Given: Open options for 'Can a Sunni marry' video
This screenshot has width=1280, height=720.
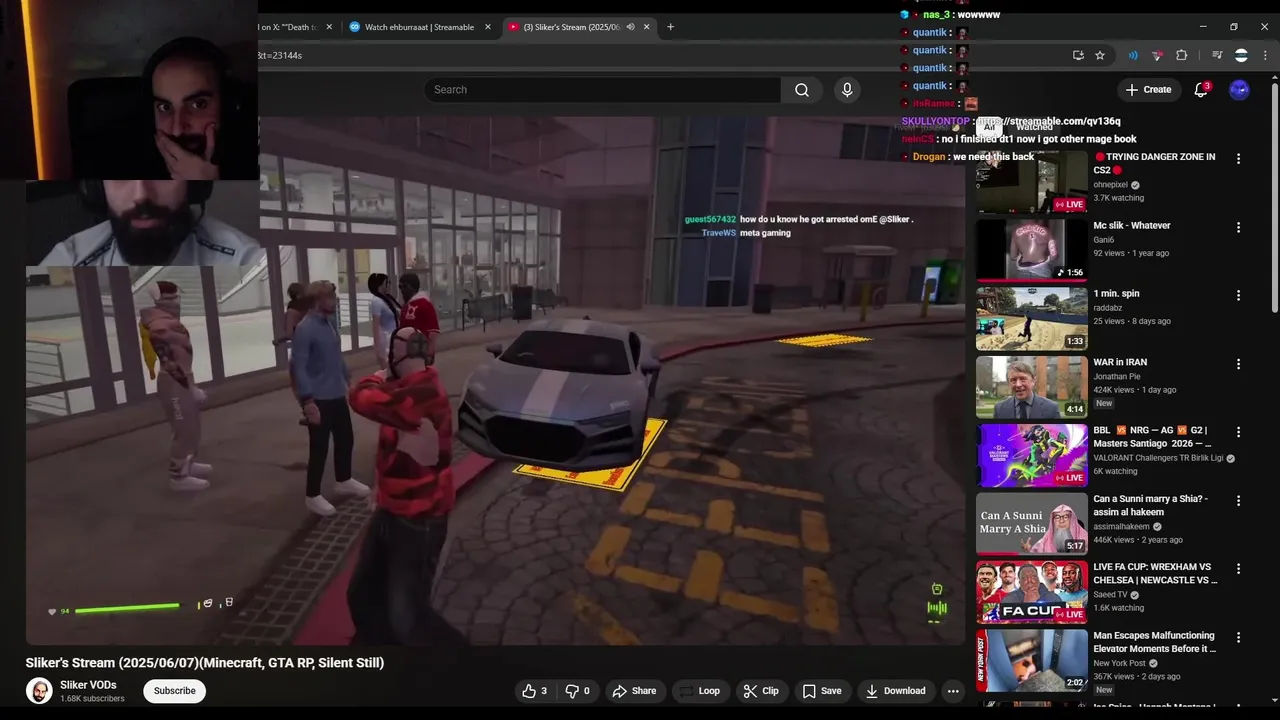Looking at the screenshot, I should click(1238, 500).
